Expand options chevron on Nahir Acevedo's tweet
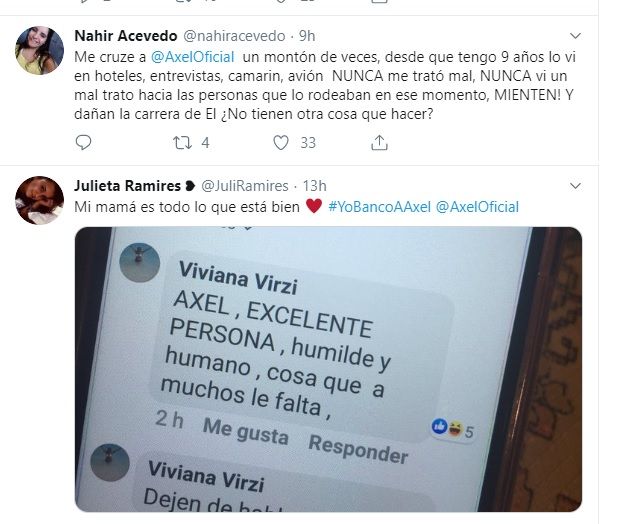This screenshot has width=633, height=524. click(575, 36)
